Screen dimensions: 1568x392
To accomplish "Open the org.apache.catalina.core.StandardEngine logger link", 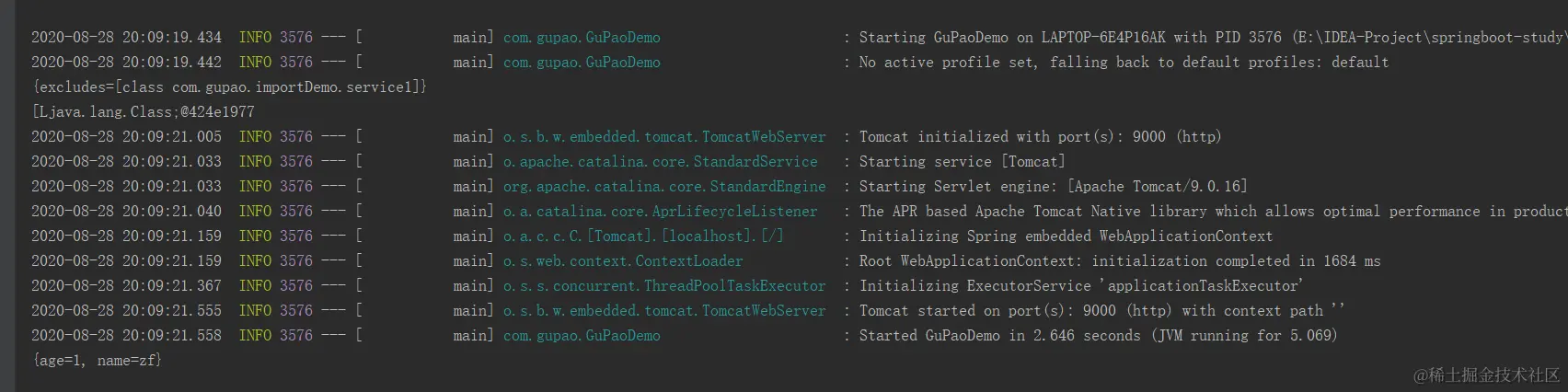I will 664,187.
